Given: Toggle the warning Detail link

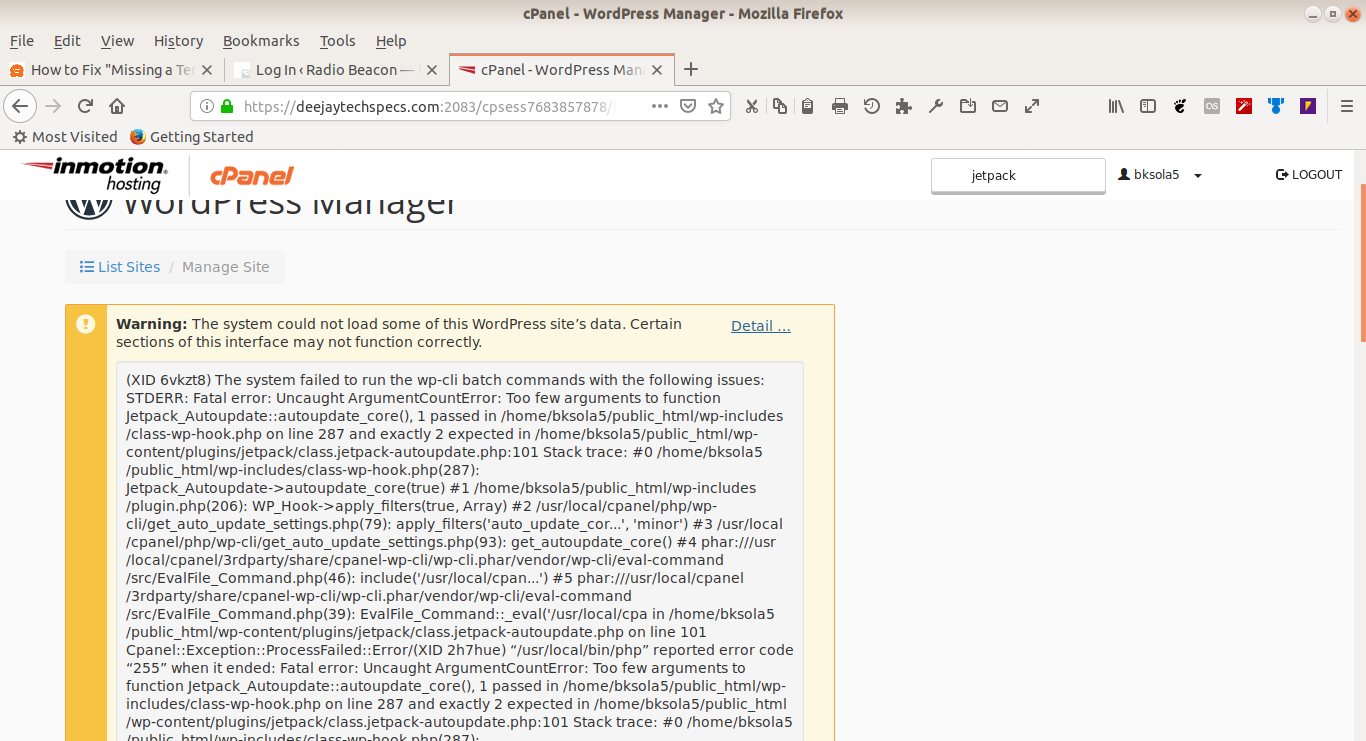Looking at the screenshot, I should 761,326.
